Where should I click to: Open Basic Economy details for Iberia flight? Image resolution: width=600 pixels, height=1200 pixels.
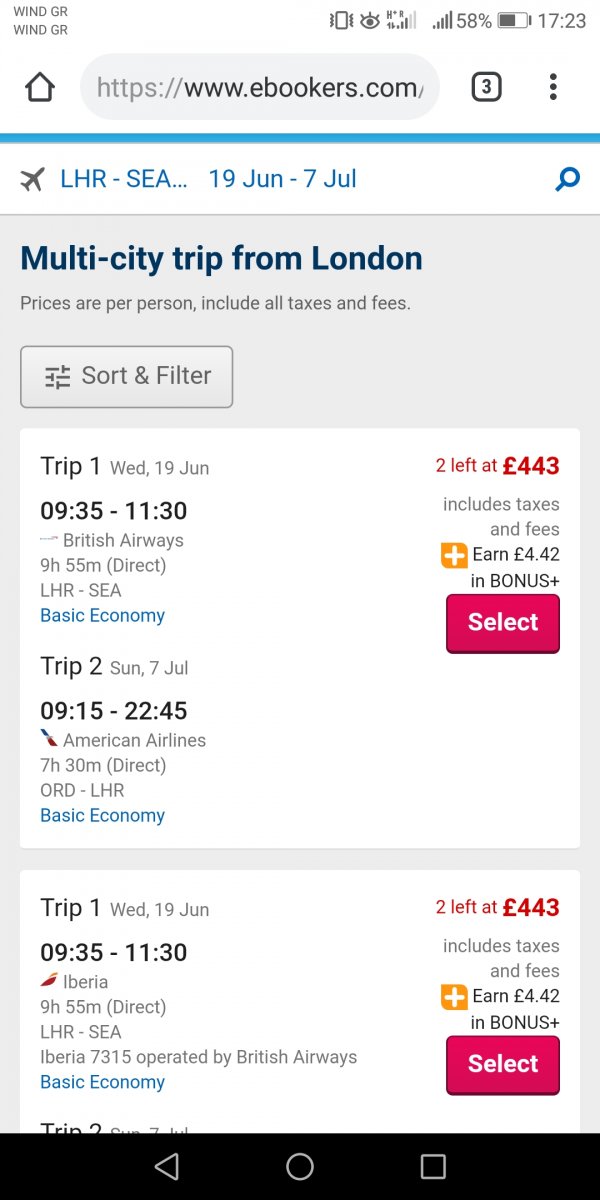coord(102,1082)
